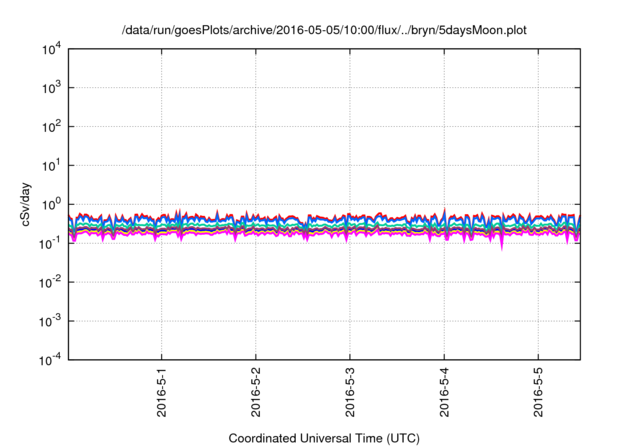
Task: Click the 10^-1 y-axis label
Action: [51, 244]
